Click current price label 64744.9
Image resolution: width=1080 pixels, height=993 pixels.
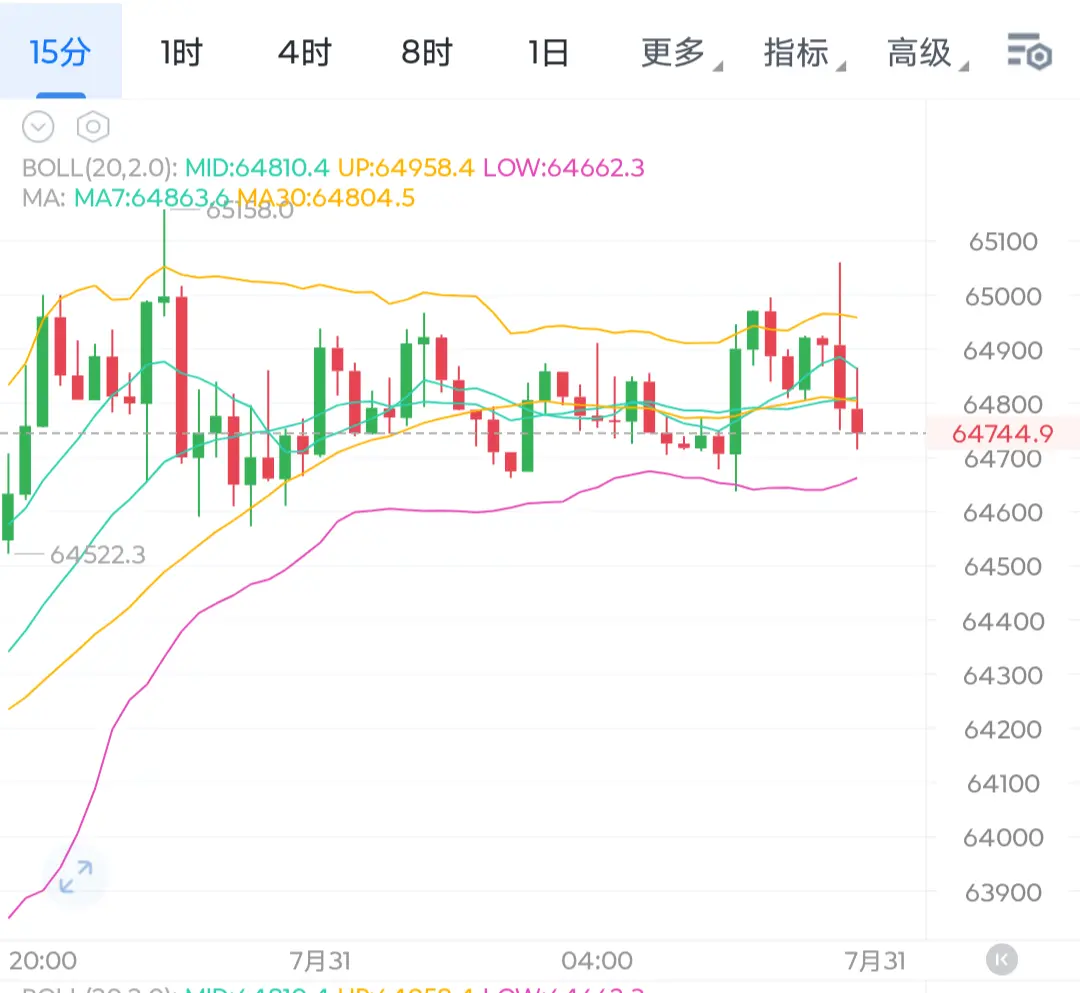(1002, 434)
